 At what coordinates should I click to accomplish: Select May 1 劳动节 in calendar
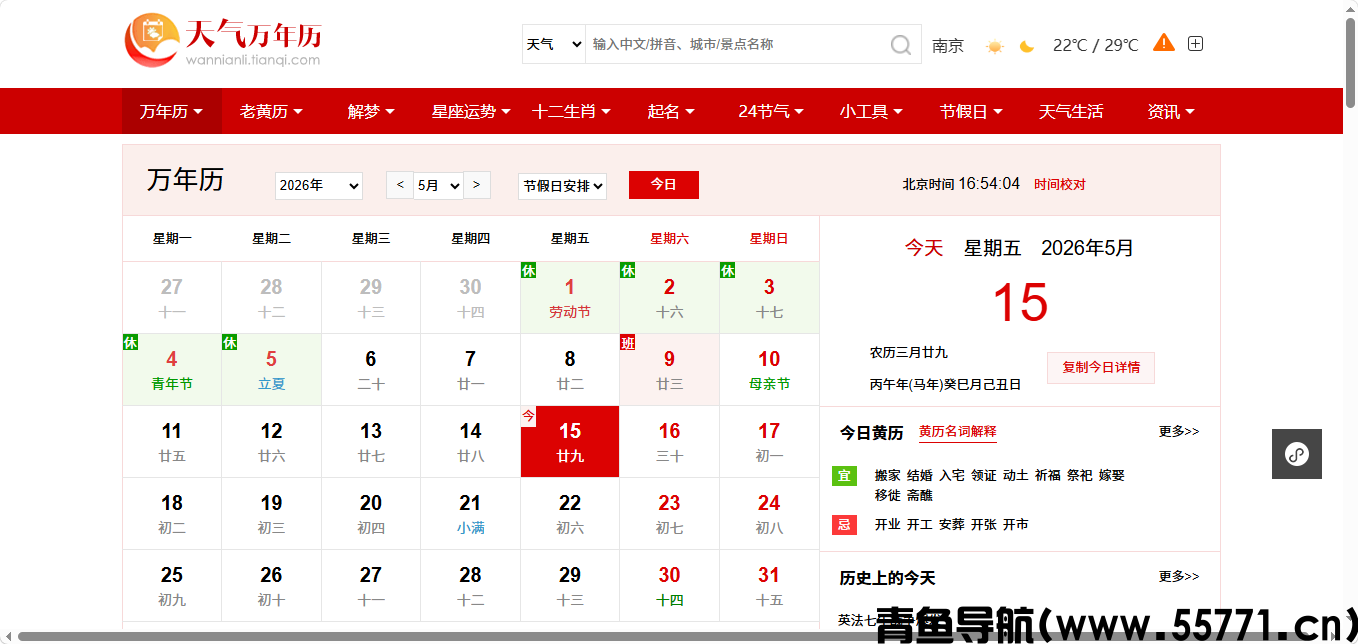(570, 298)
